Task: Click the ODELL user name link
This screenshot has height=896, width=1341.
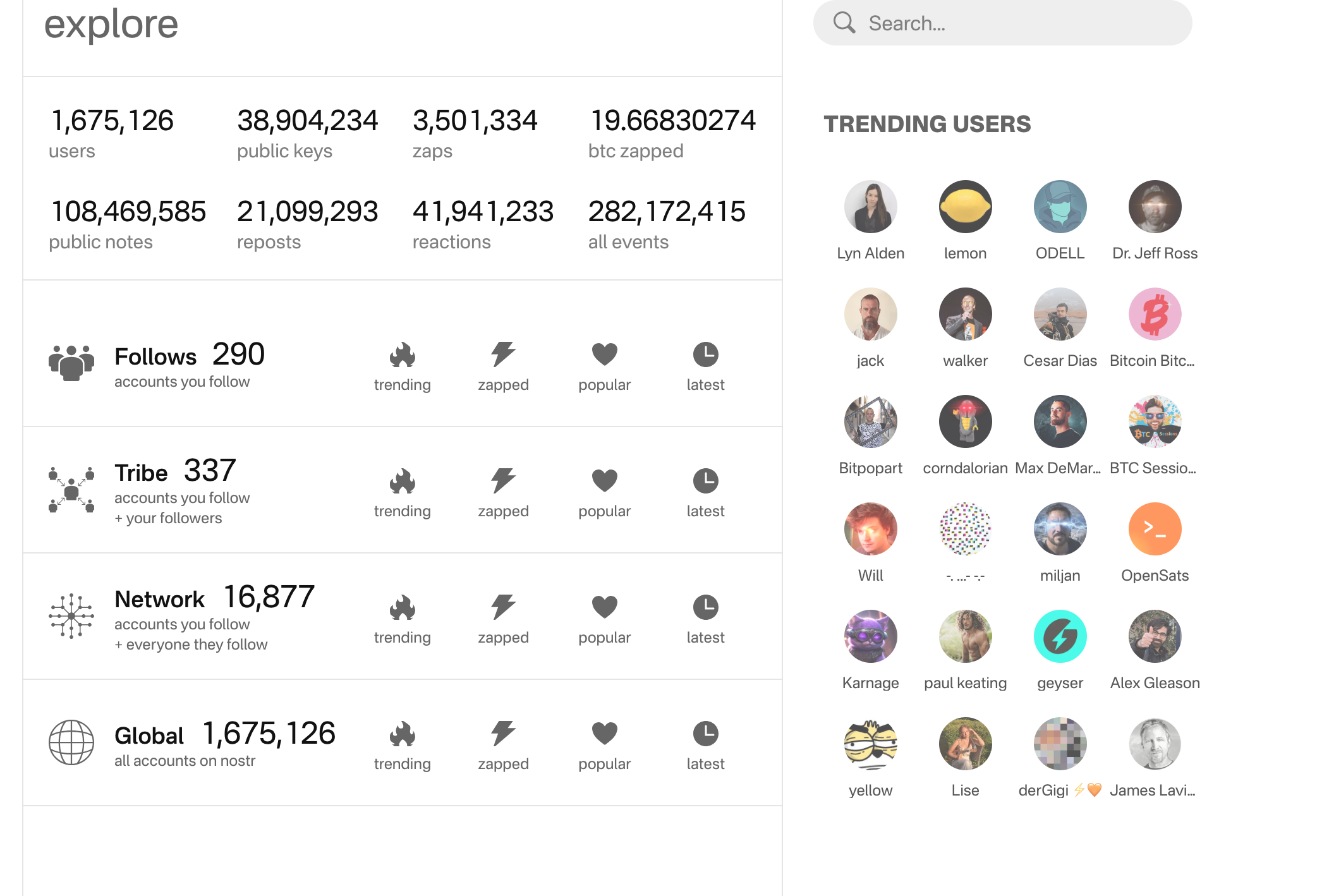Action: pyautogui.click(x=1060, y=253)
